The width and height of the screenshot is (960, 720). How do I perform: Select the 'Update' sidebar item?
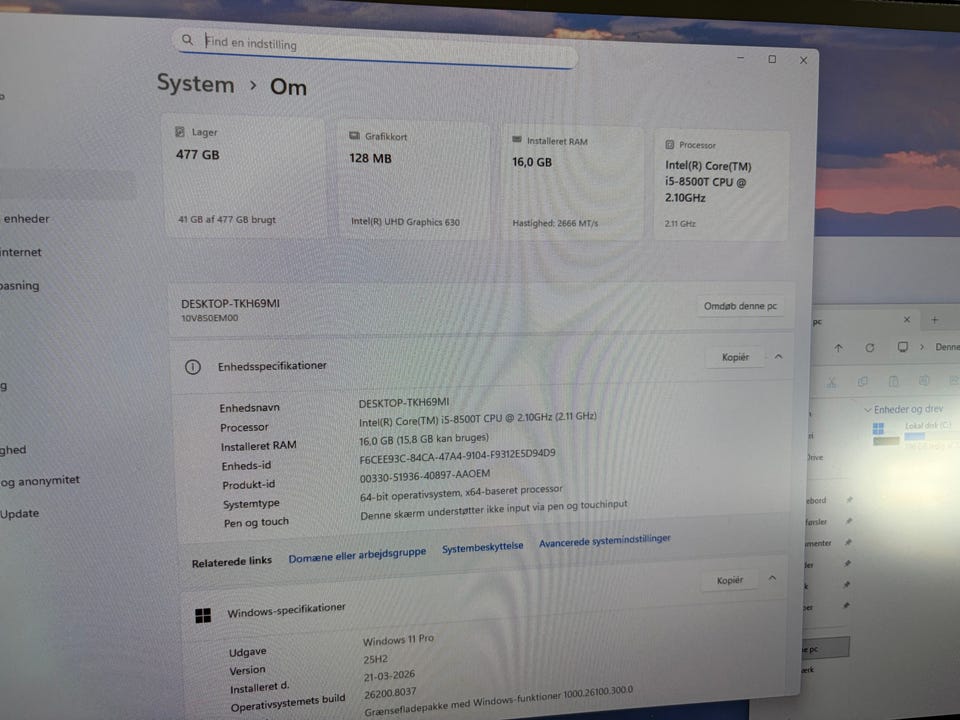pos(19,513)
